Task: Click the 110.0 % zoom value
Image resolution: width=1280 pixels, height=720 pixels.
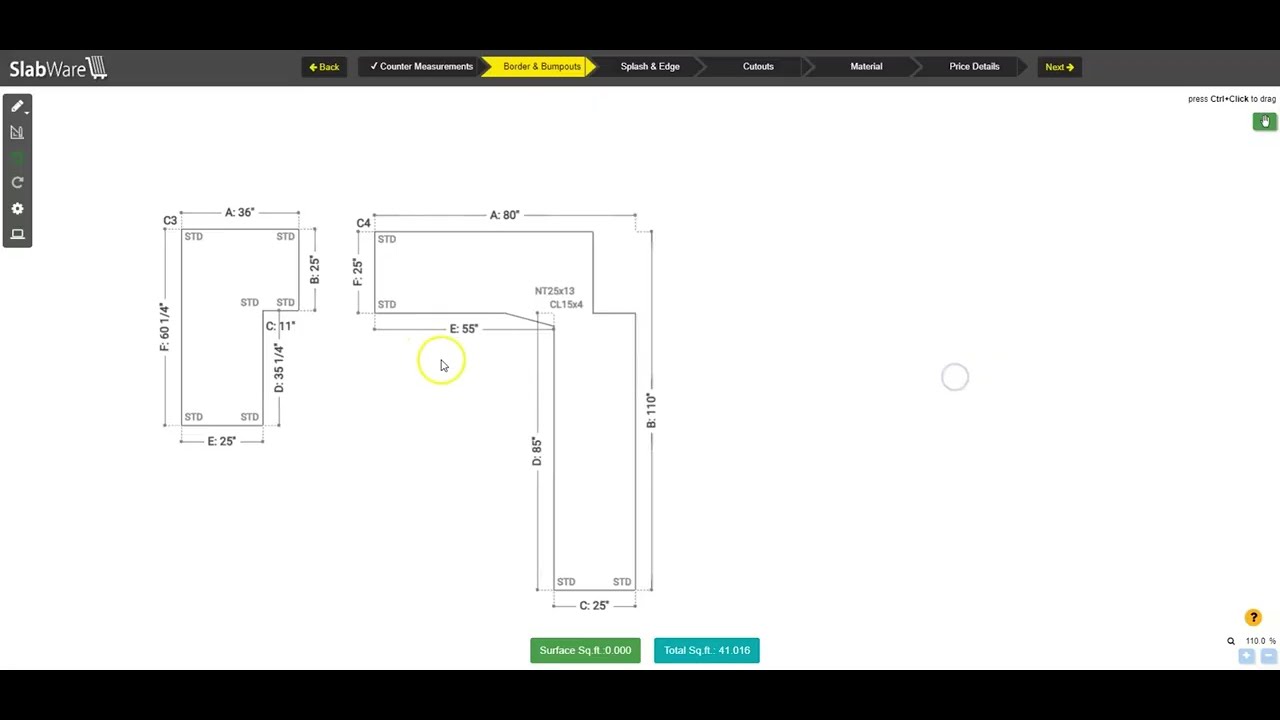Action: pyautogui.click(x=1260, y=641)
